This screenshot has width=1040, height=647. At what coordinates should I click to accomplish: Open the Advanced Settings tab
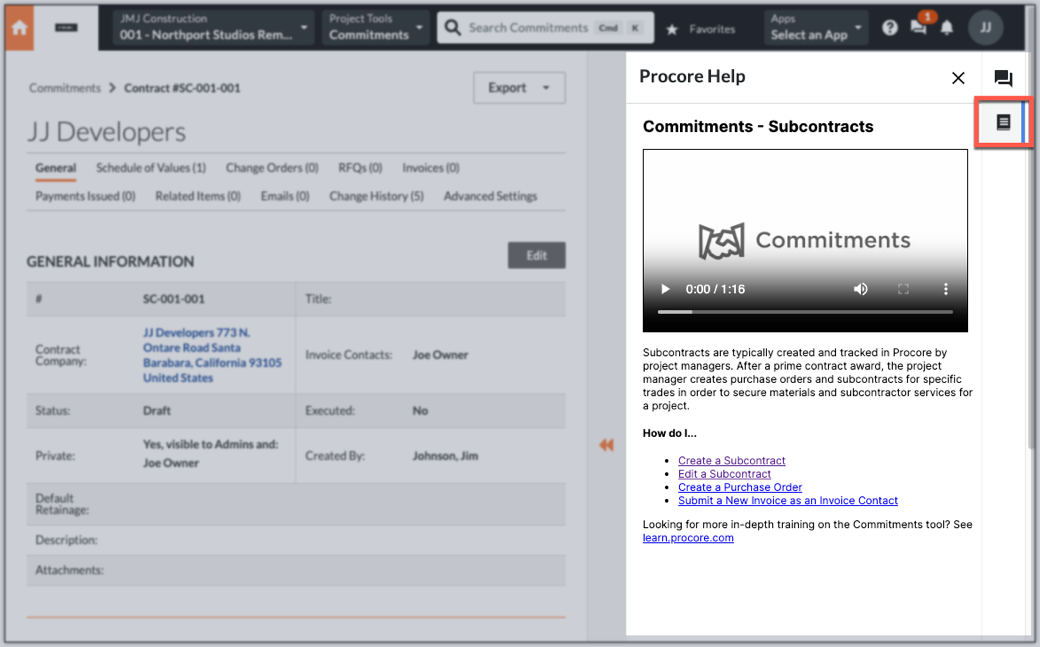[490, 196]
